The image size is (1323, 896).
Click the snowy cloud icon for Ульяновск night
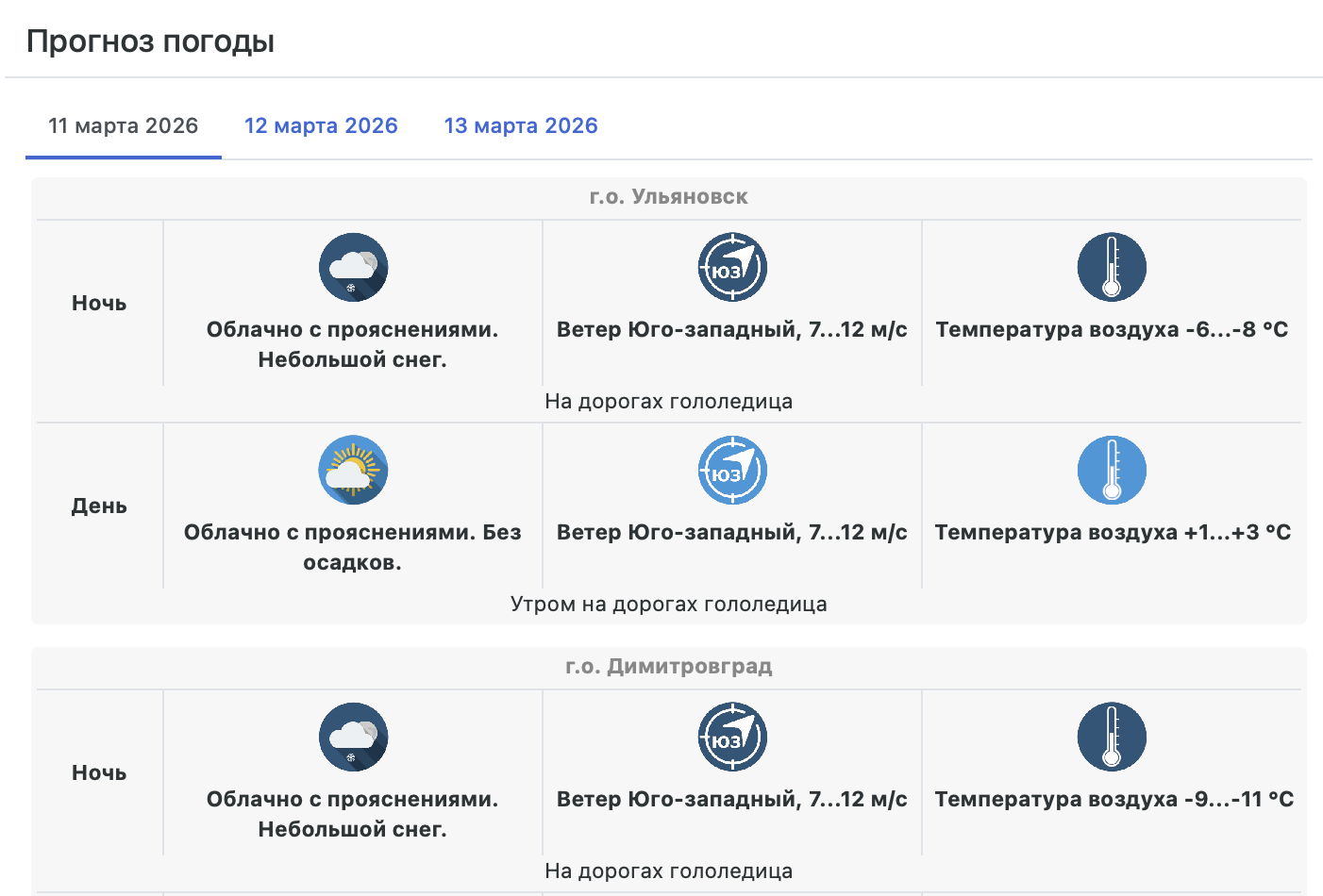tap(353, 267)
